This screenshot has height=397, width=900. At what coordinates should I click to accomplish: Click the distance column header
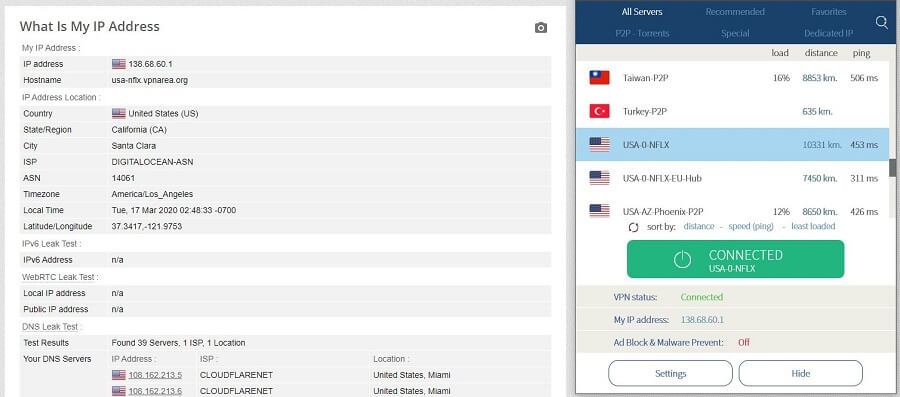click(x=821, y=53)
